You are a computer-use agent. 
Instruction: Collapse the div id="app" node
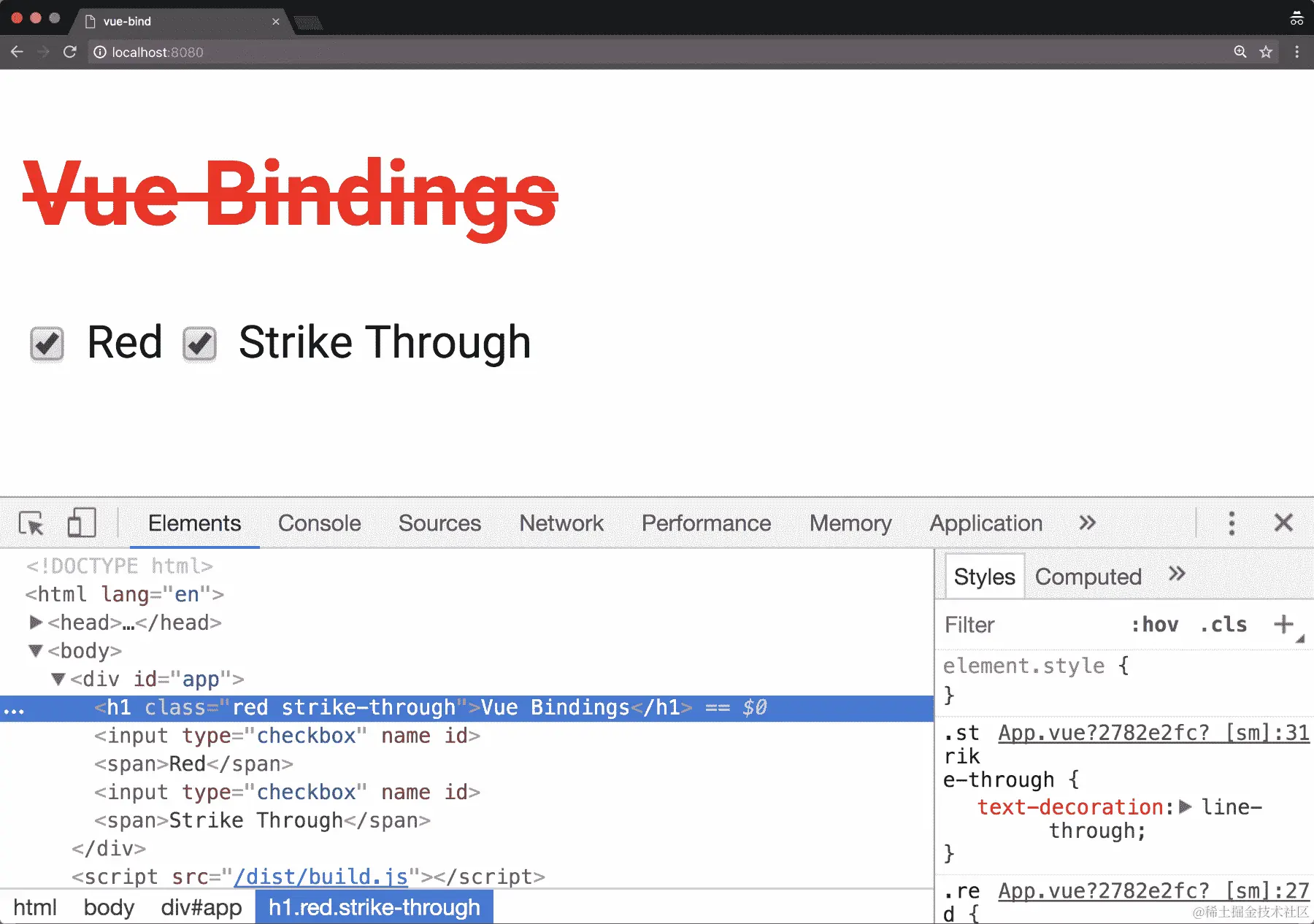pyautogui.click(x=58, y=679)
